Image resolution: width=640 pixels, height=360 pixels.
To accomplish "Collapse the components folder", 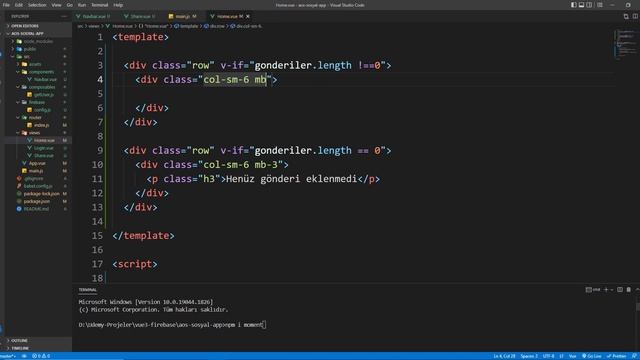I will pyautogui.click(x=41, y=72).
